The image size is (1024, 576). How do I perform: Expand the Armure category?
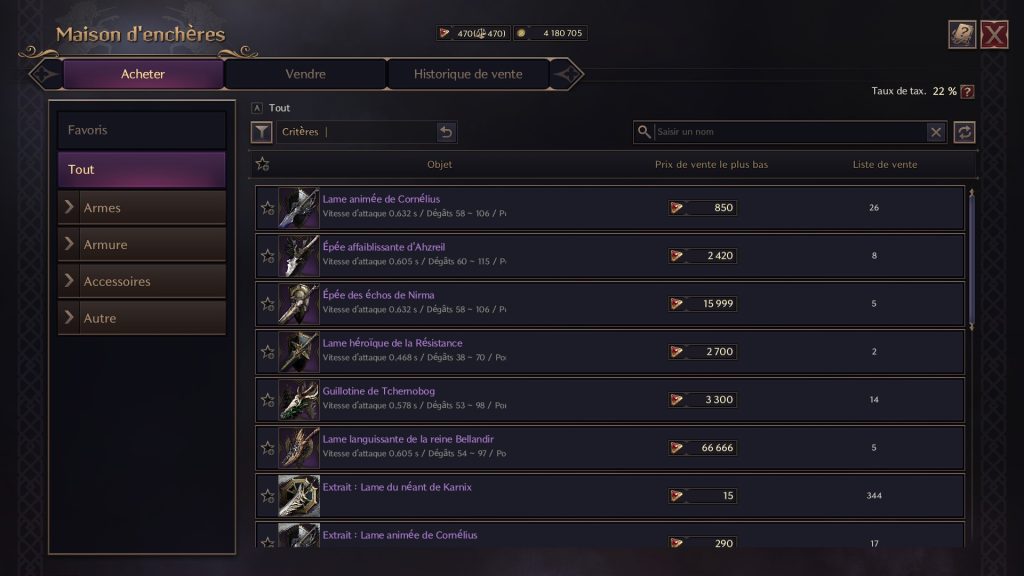click(x=142, y=245)
